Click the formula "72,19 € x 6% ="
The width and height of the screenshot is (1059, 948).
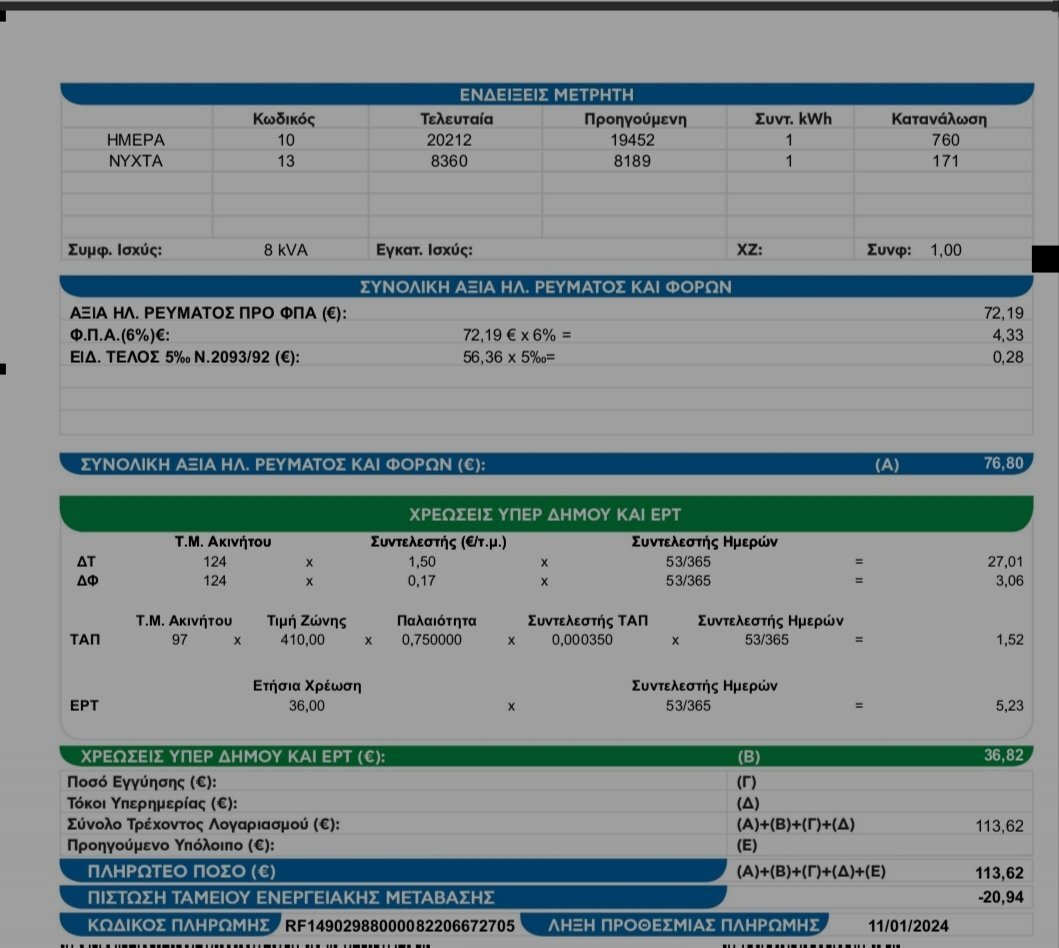pyautogui.click(x=517, y=335)
